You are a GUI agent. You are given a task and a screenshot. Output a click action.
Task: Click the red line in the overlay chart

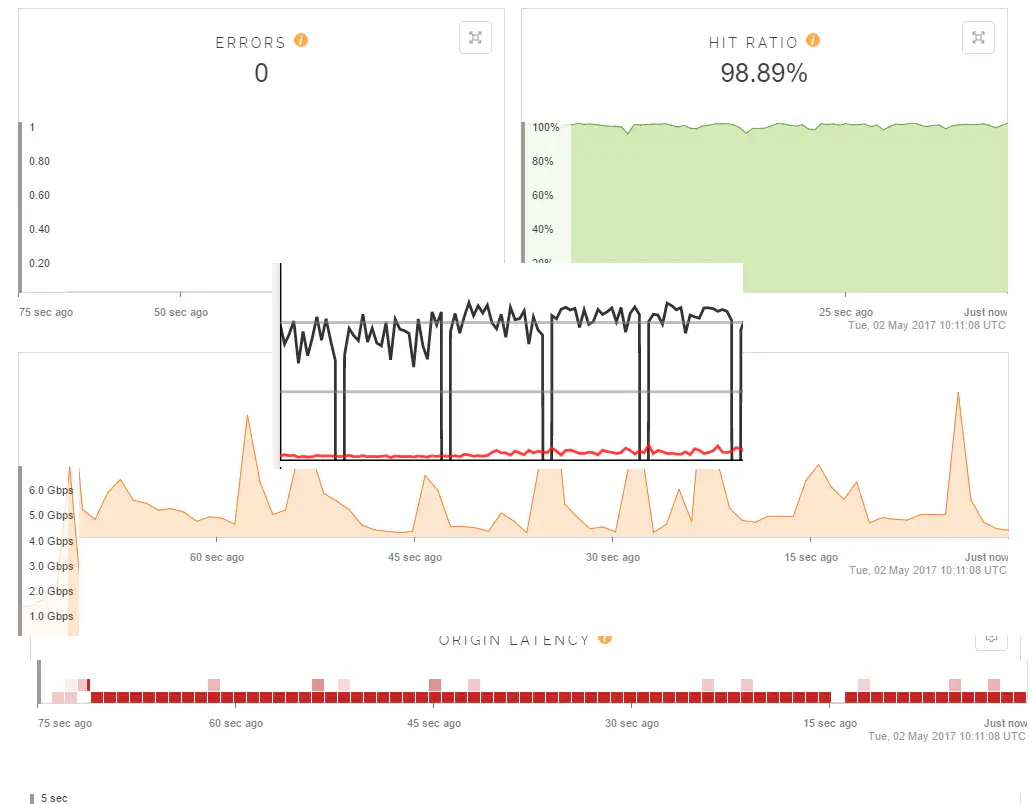(x=500, y=453)
